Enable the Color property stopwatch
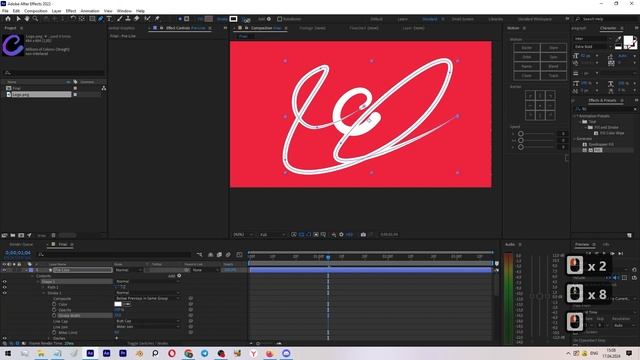The image size is (640, 360). tap(54, 304)
